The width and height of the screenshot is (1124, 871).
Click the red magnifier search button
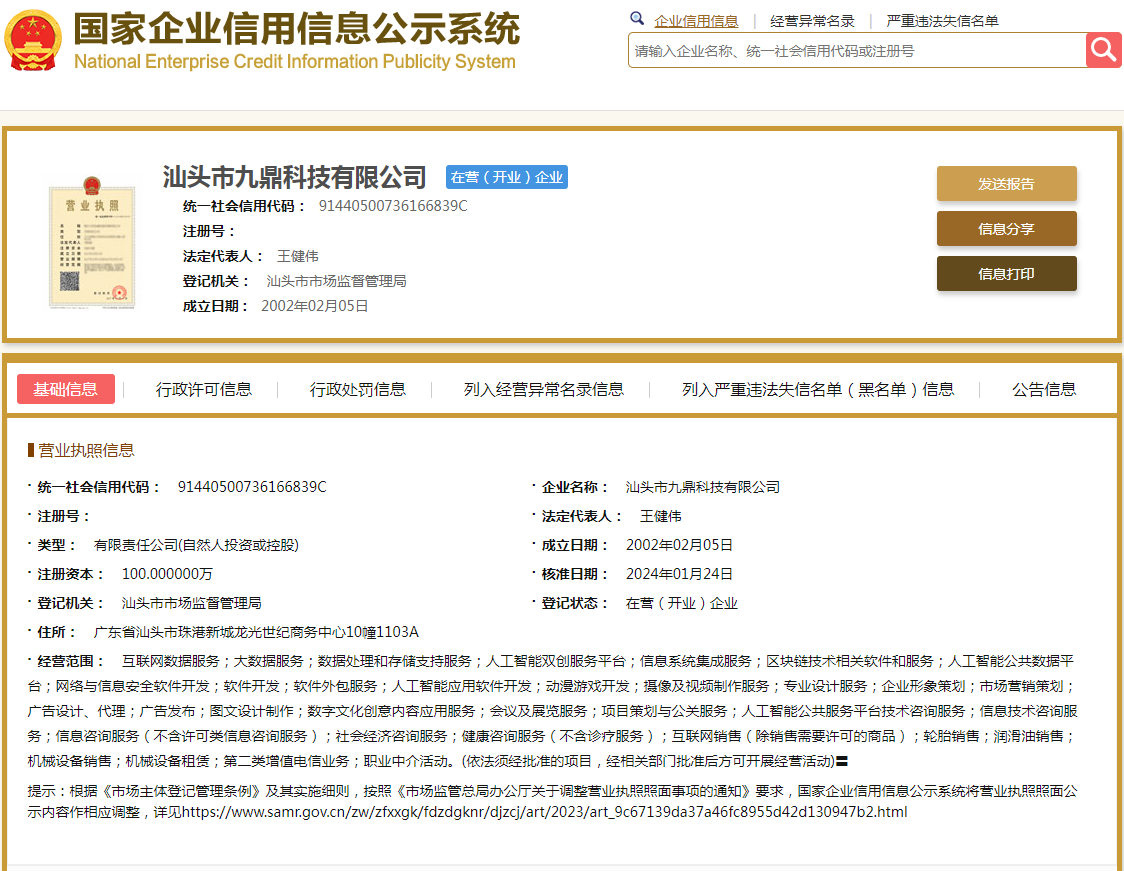(1103, 50)
